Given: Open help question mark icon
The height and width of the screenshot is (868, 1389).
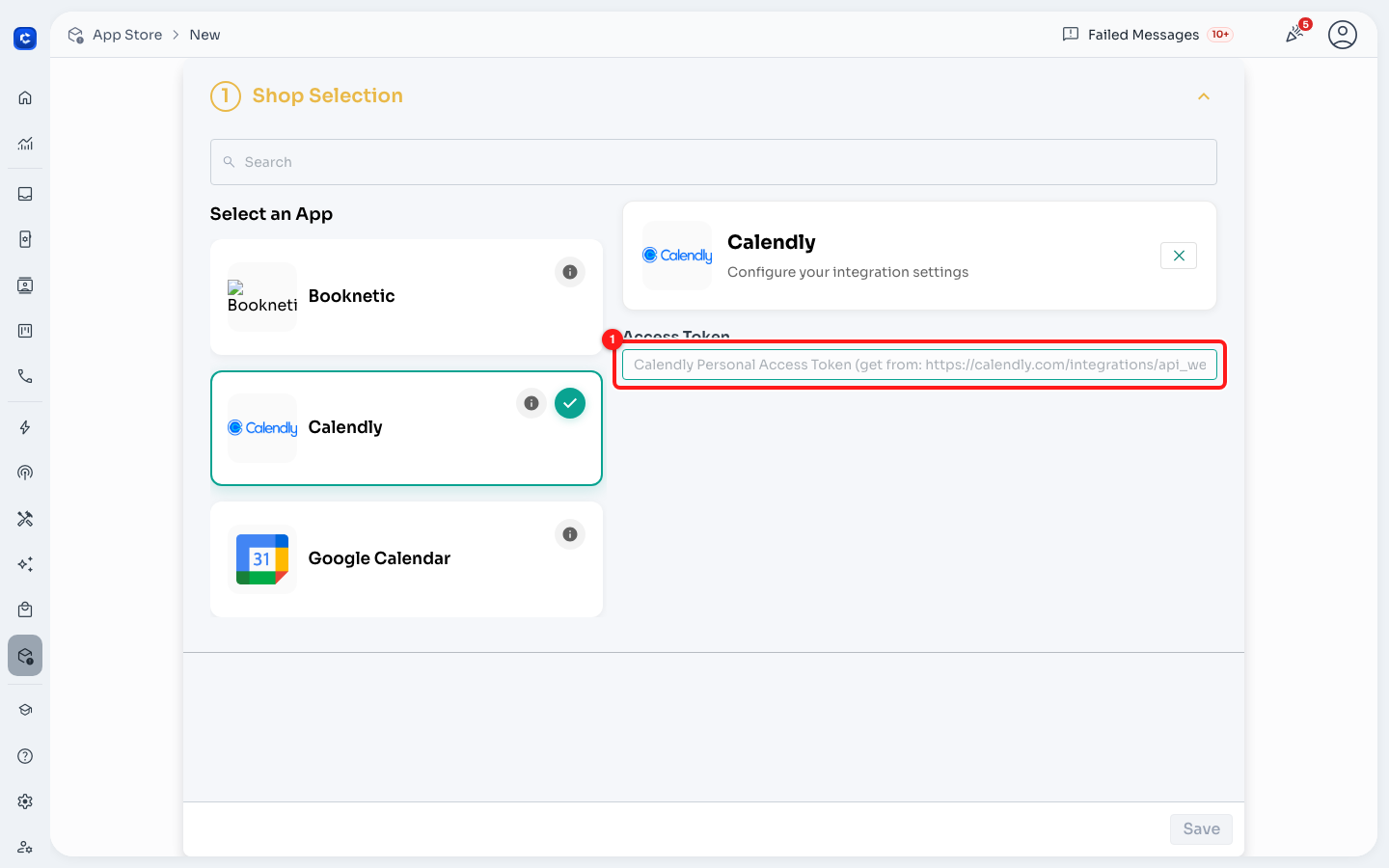Looking at the screenshot, I should (x=25, y=756).
